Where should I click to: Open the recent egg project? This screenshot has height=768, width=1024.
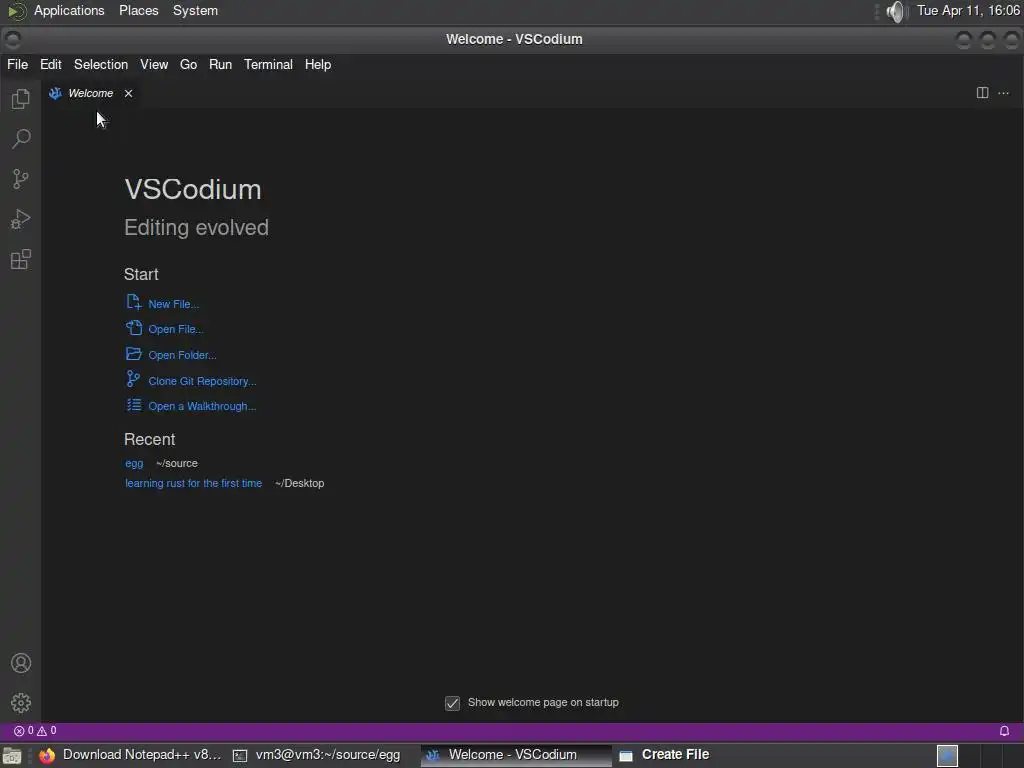(x=134, y=463)
